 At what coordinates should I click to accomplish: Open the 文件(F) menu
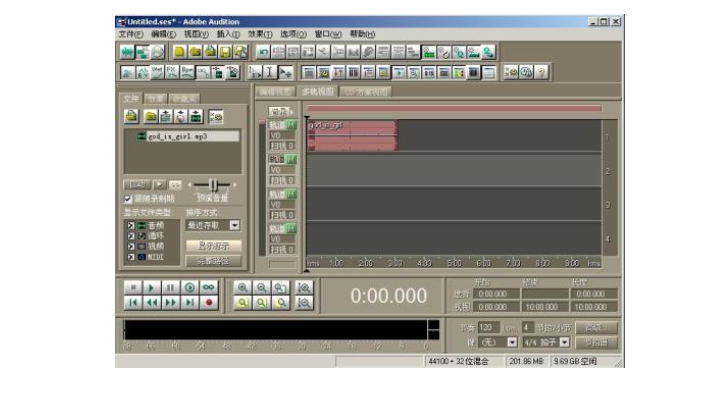(130, 34)
